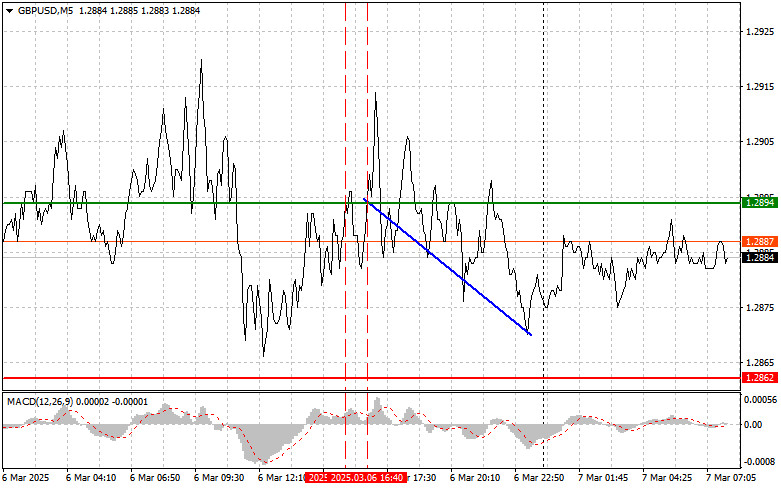The image size is (781, 489).
Task: Click the blue descending trendline
Action: (448, 267)
